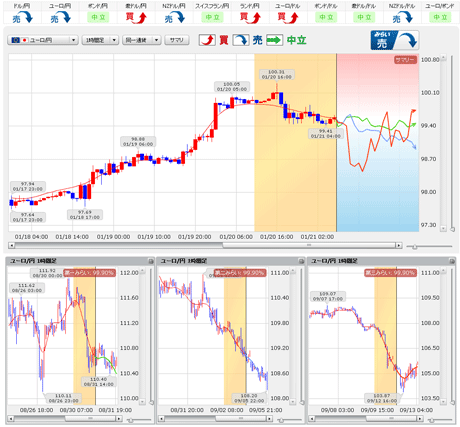
Task: Click the 第一みらい similarity badge
Action: coord(89,273)
